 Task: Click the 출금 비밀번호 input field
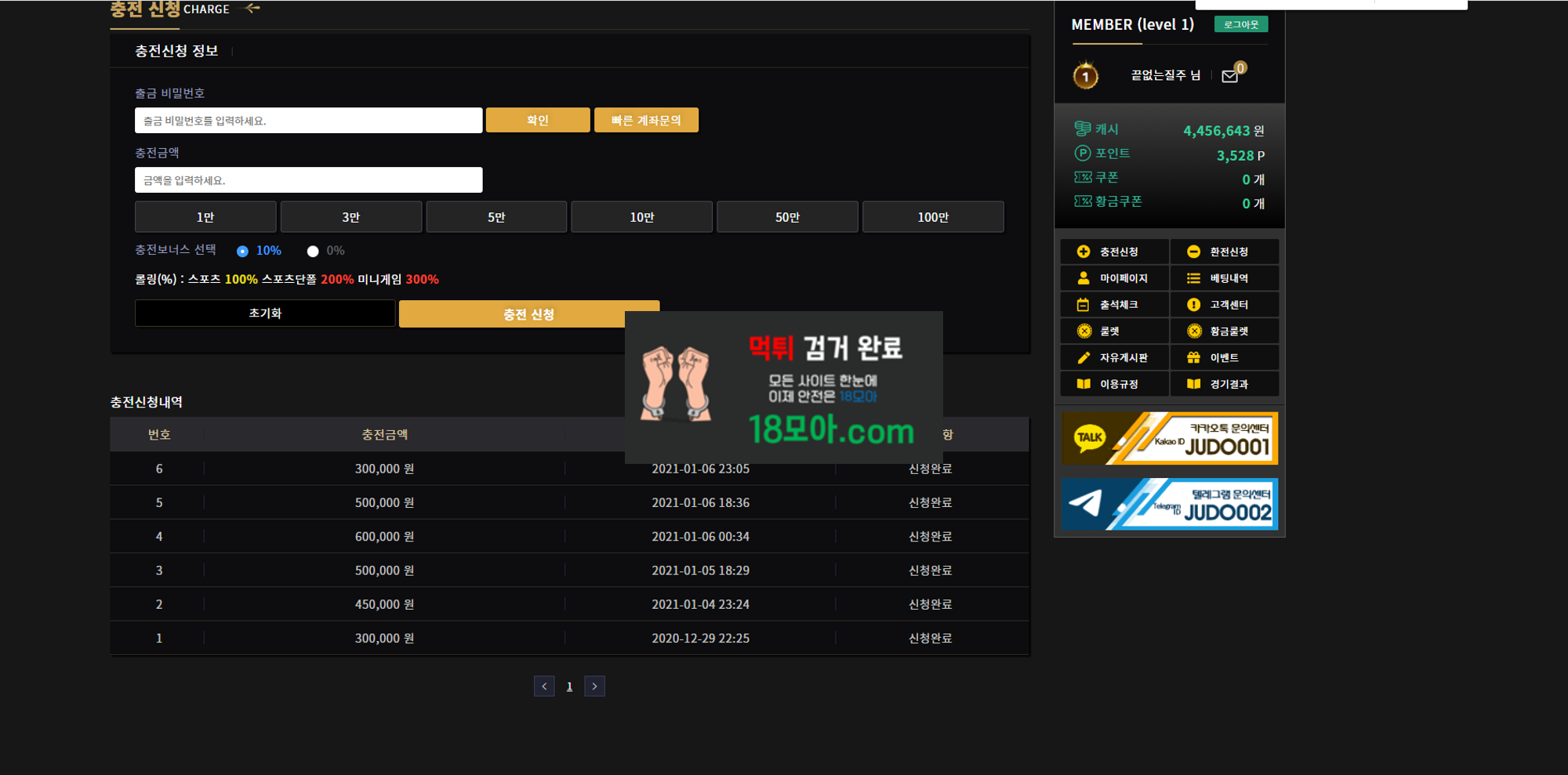click(x=308, y=121)
